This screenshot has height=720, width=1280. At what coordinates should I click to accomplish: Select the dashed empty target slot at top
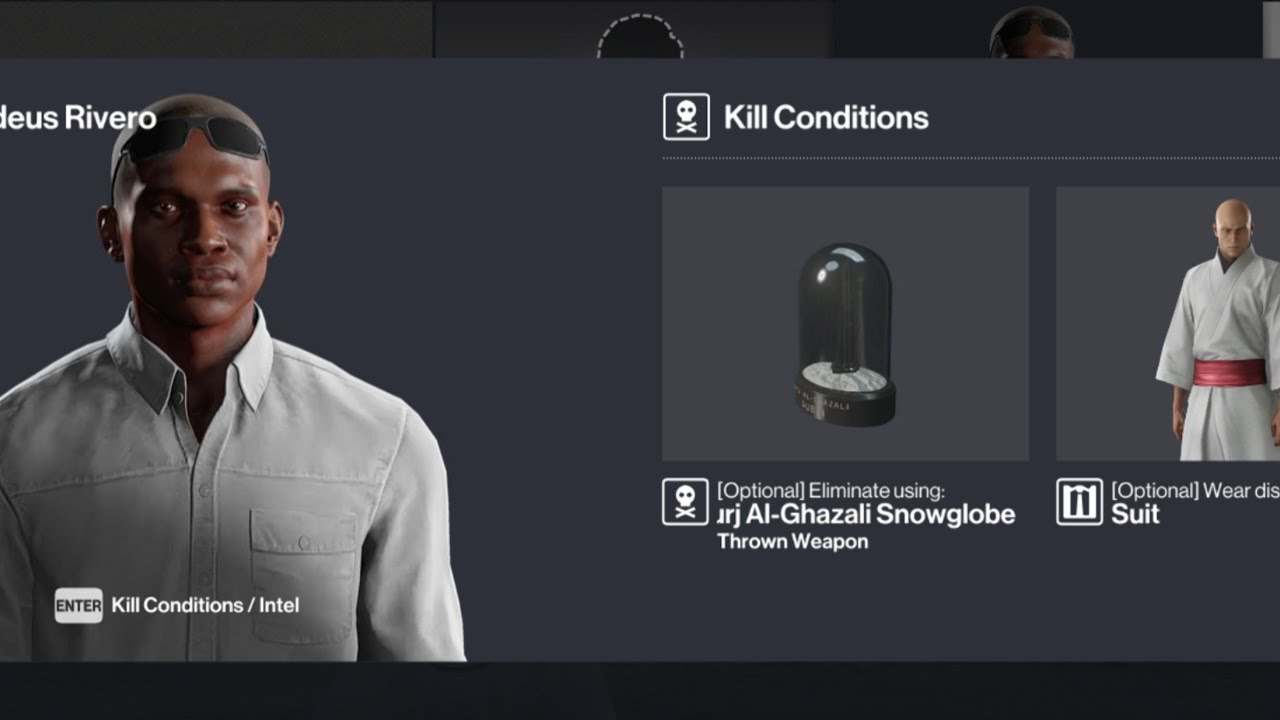640,36
